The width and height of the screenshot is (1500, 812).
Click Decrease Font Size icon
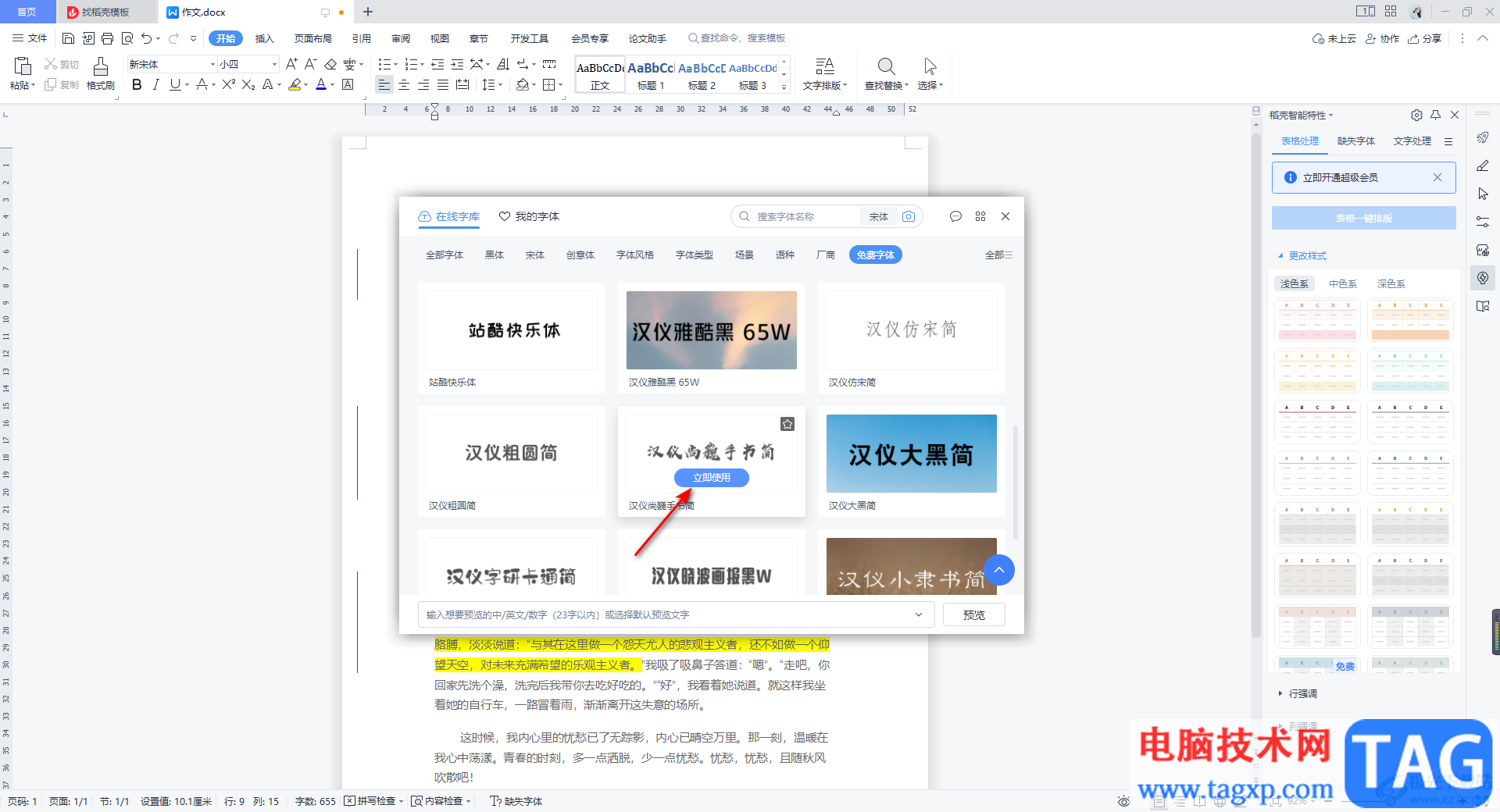[x=310, y=64]
